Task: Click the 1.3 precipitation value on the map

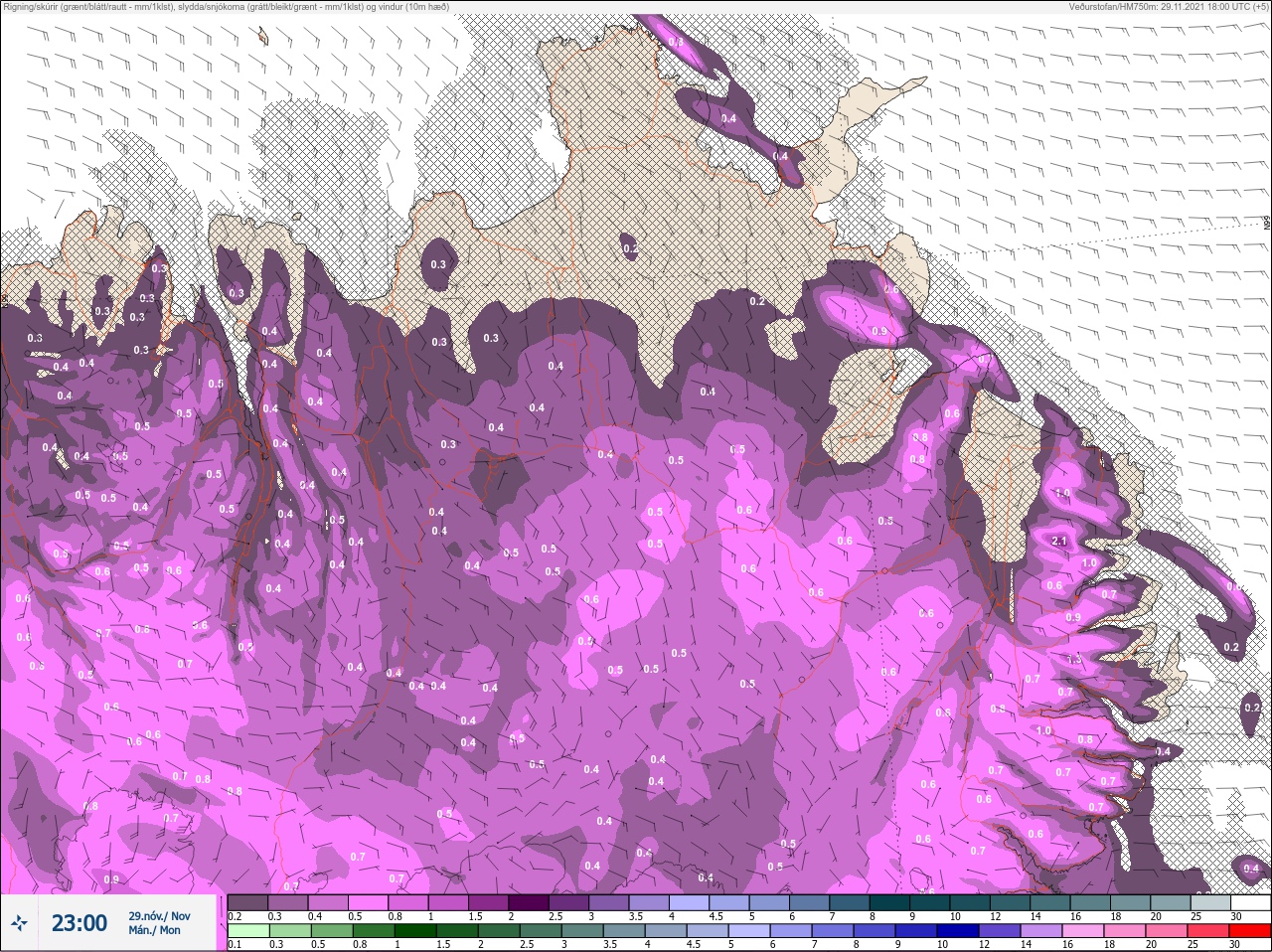Action: click(x=1074, y=660)
